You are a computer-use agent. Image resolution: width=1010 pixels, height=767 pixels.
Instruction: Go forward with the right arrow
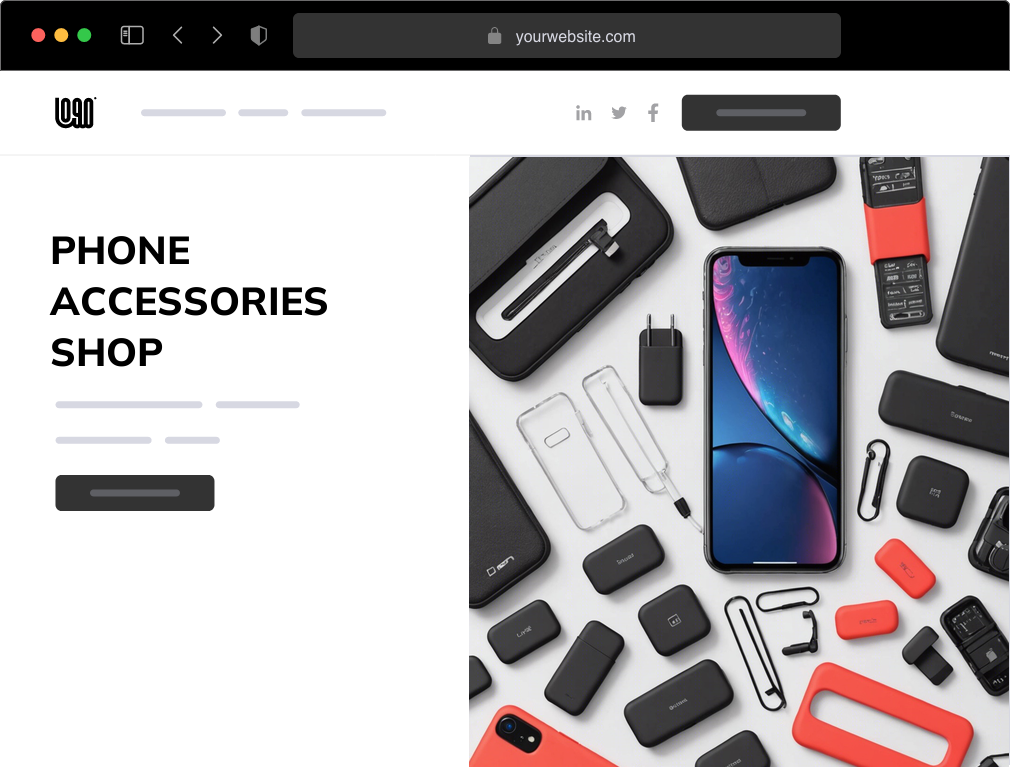coord(217,35)
